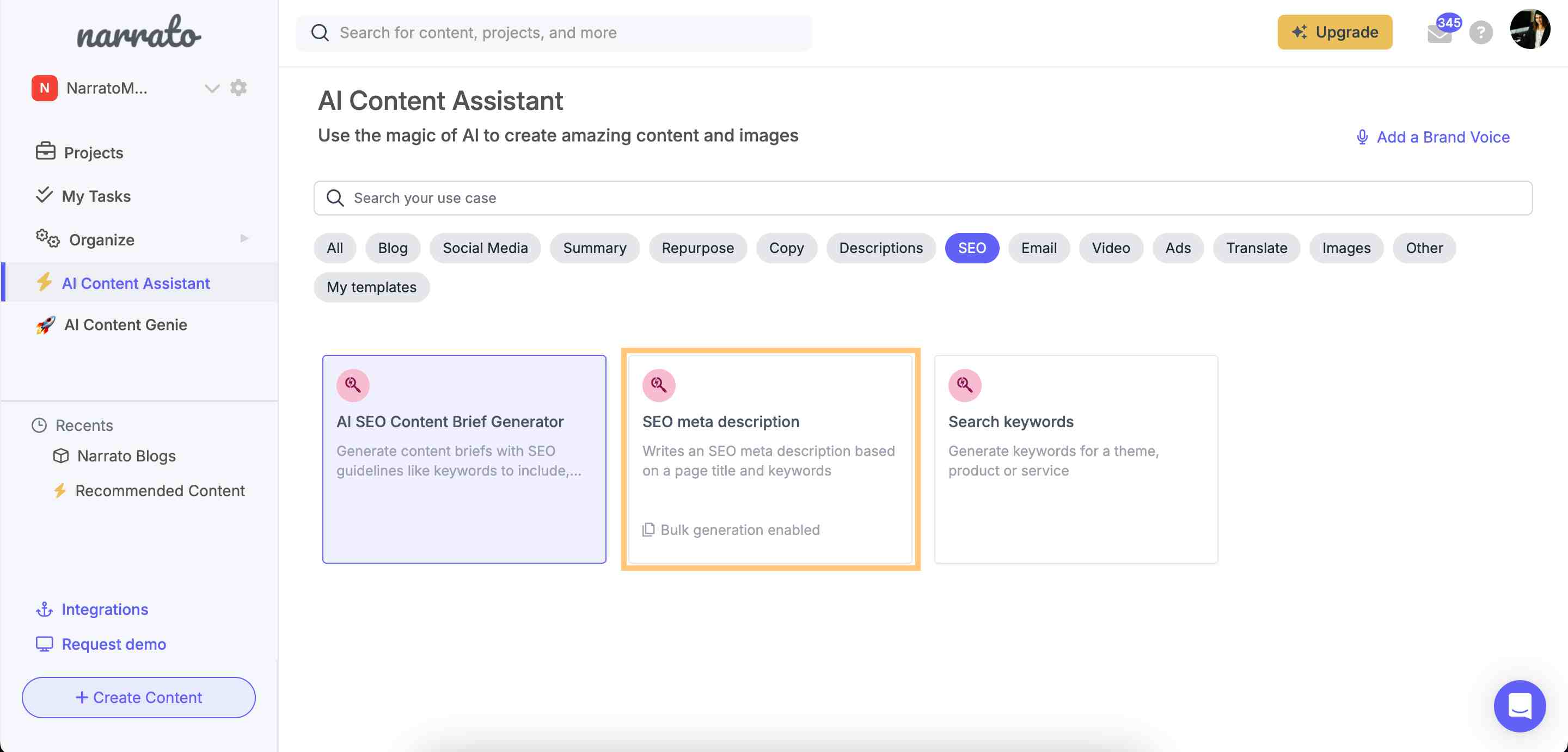
Task: Select the Email filter chip
Action: pyautogui.click(x=1038, y=248)
